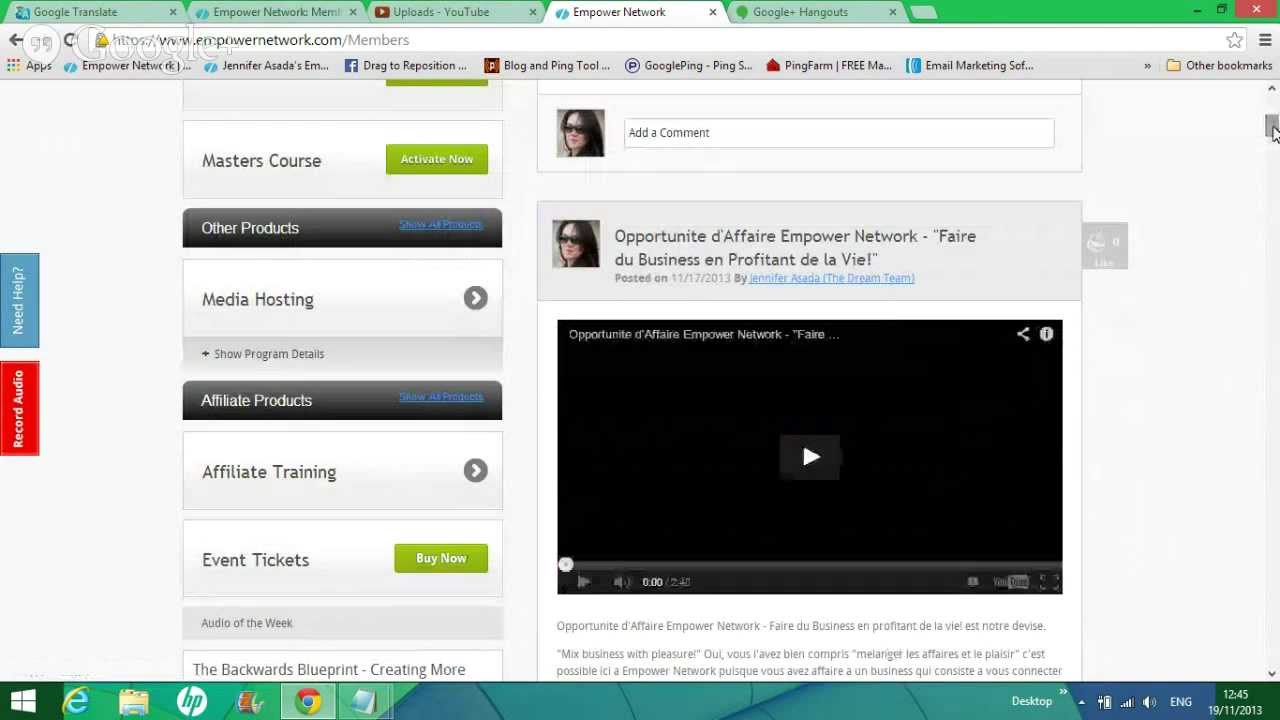Screen dimensions: 1280x720
Task: Open GooglePing bookmark
Action: pyautogui.click(x=688, y=65)
